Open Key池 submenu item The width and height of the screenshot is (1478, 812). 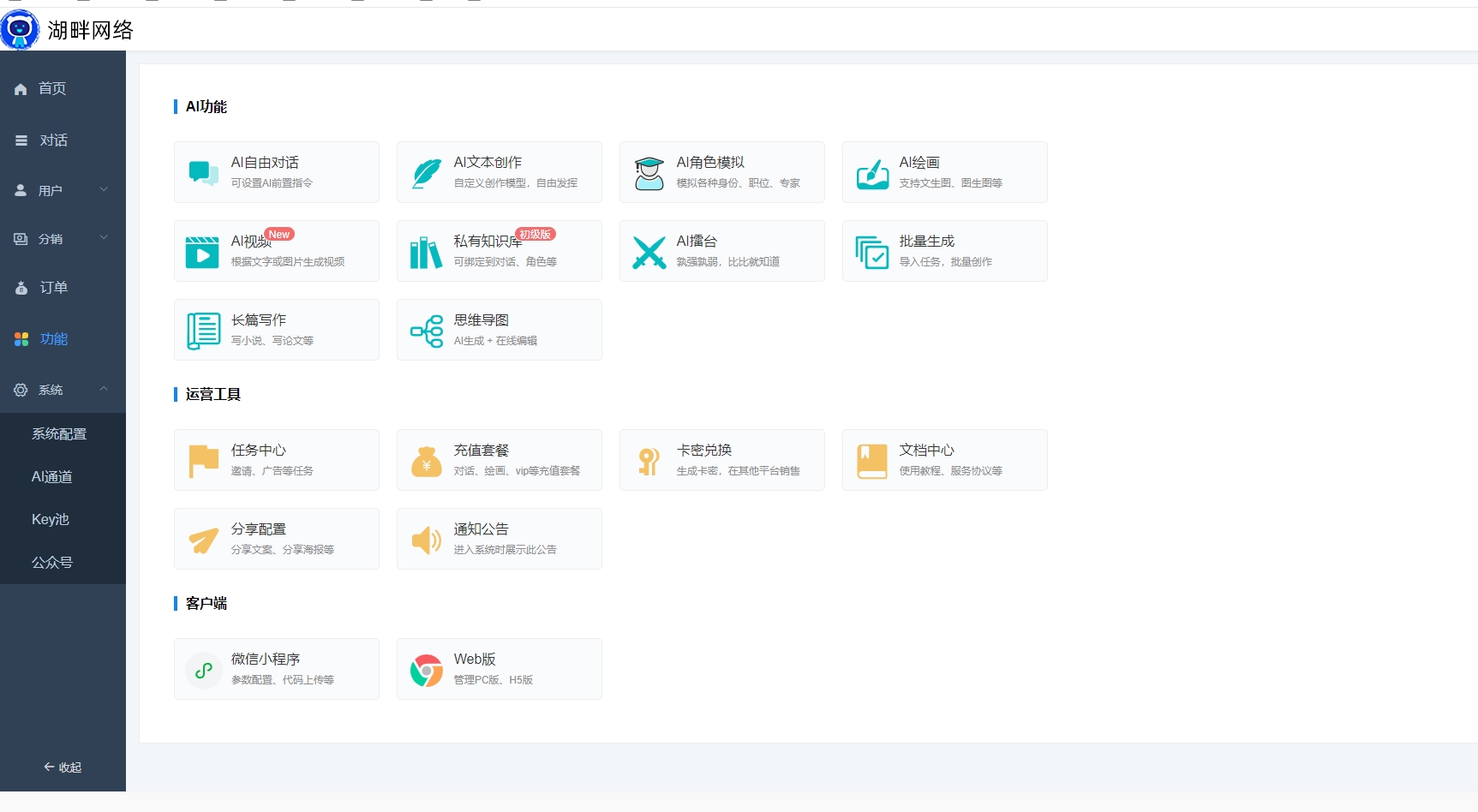click(x=51, y=520)
